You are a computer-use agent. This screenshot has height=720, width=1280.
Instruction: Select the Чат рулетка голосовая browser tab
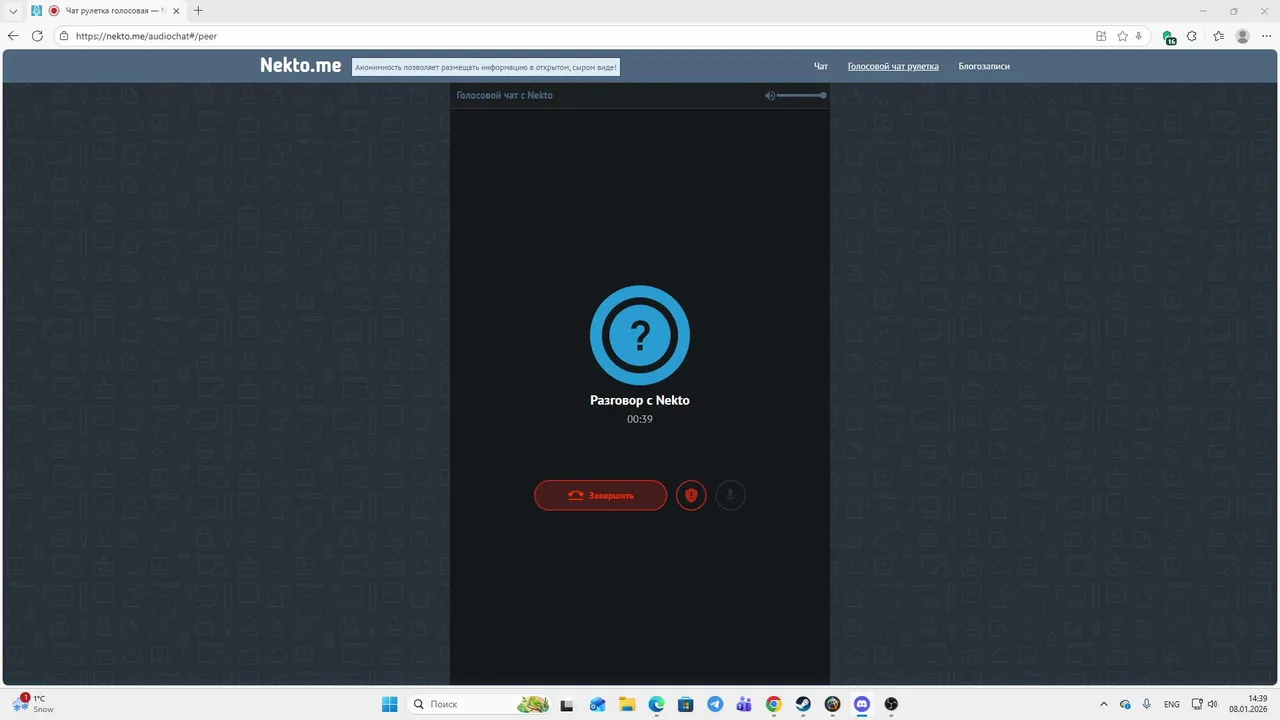point(104,10)
